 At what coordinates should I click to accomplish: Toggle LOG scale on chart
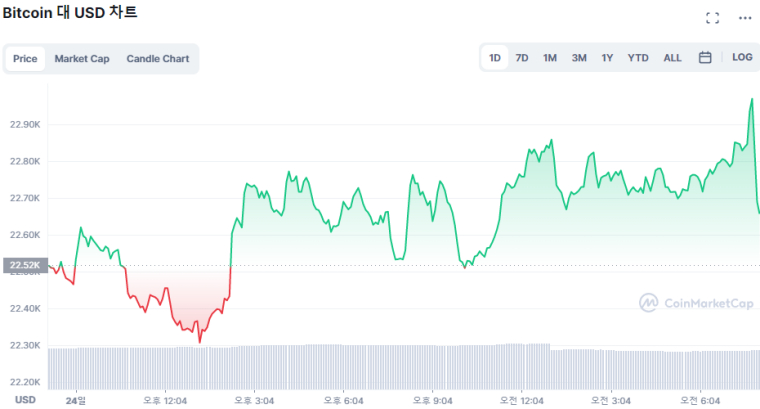(742, 58)
